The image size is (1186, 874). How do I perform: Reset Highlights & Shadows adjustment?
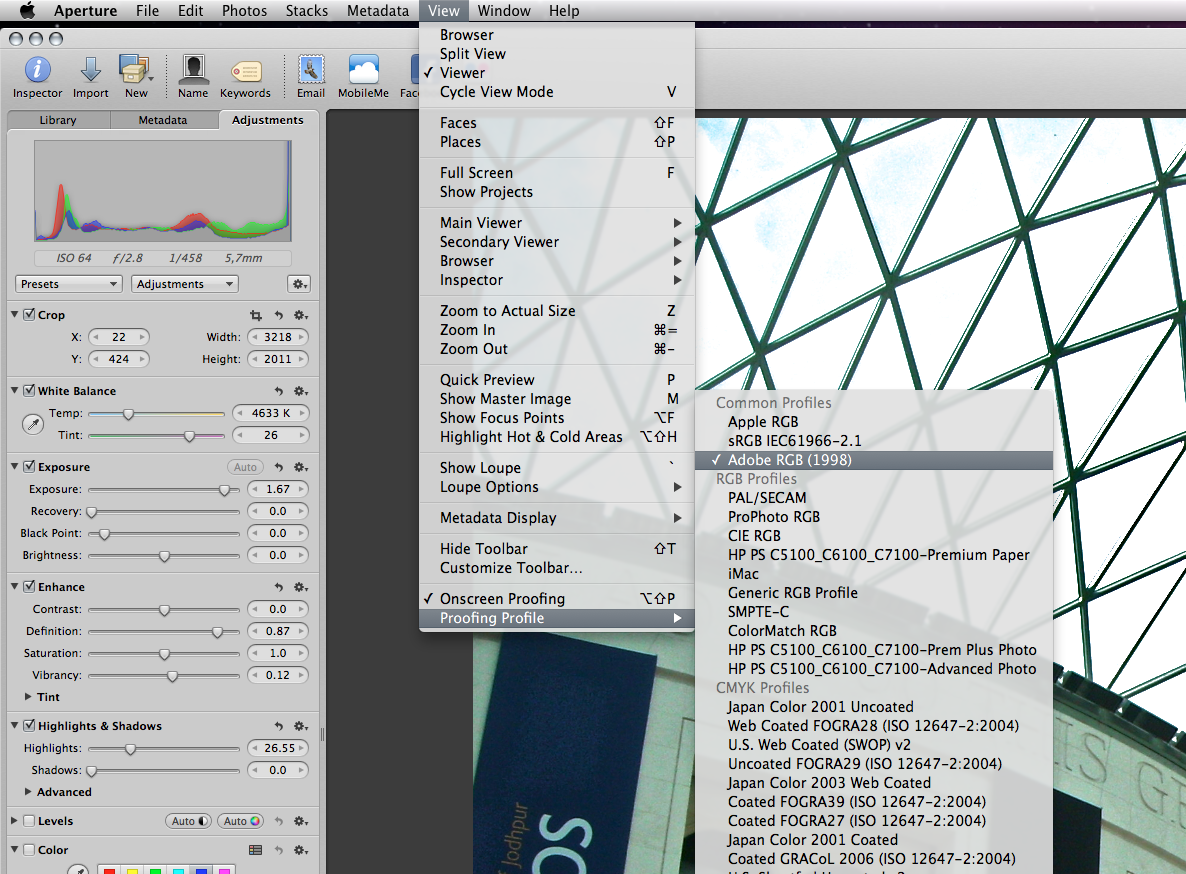pyautogui.click(x=278, y=726)
